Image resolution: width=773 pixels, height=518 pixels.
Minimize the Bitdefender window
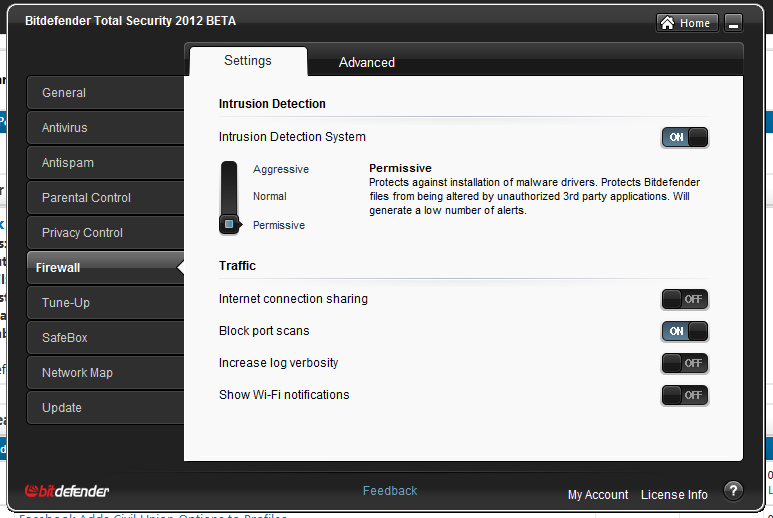coord(733,23)
